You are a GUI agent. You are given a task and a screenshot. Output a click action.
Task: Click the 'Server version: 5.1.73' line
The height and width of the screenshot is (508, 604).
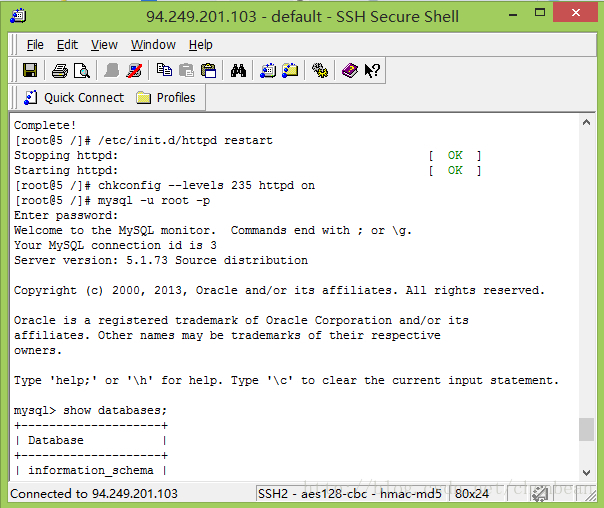point(161,261)
